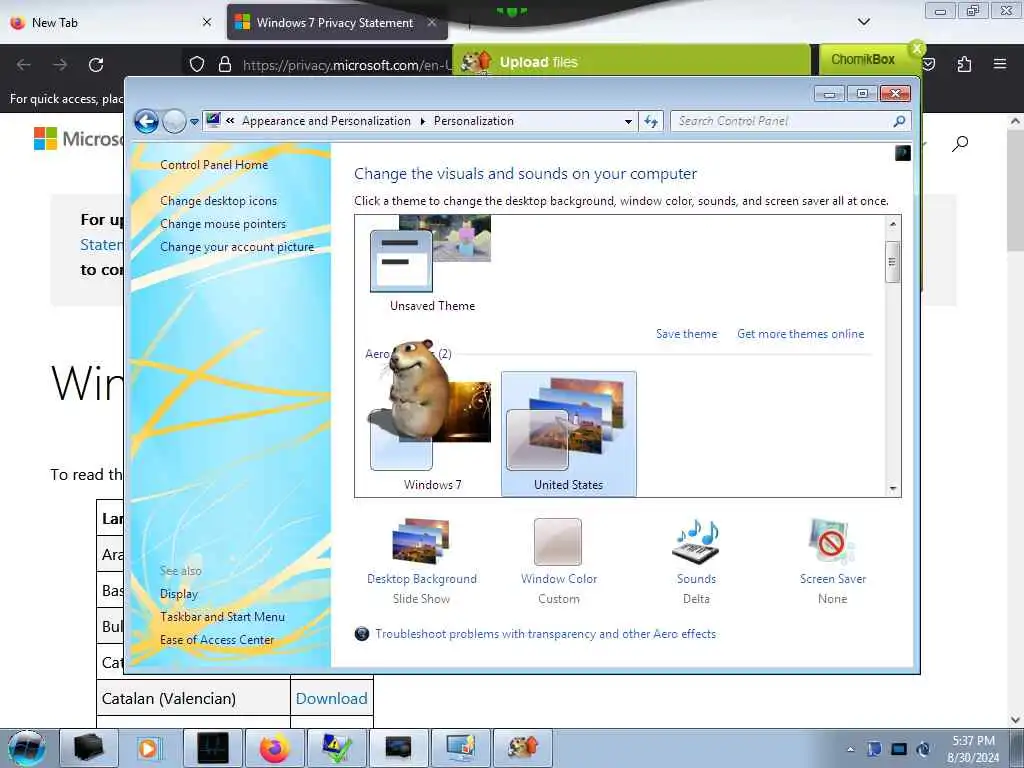Click the Personalization breadcrumb
Viewport: 1024px width, 768px height.
coord(473,121)
